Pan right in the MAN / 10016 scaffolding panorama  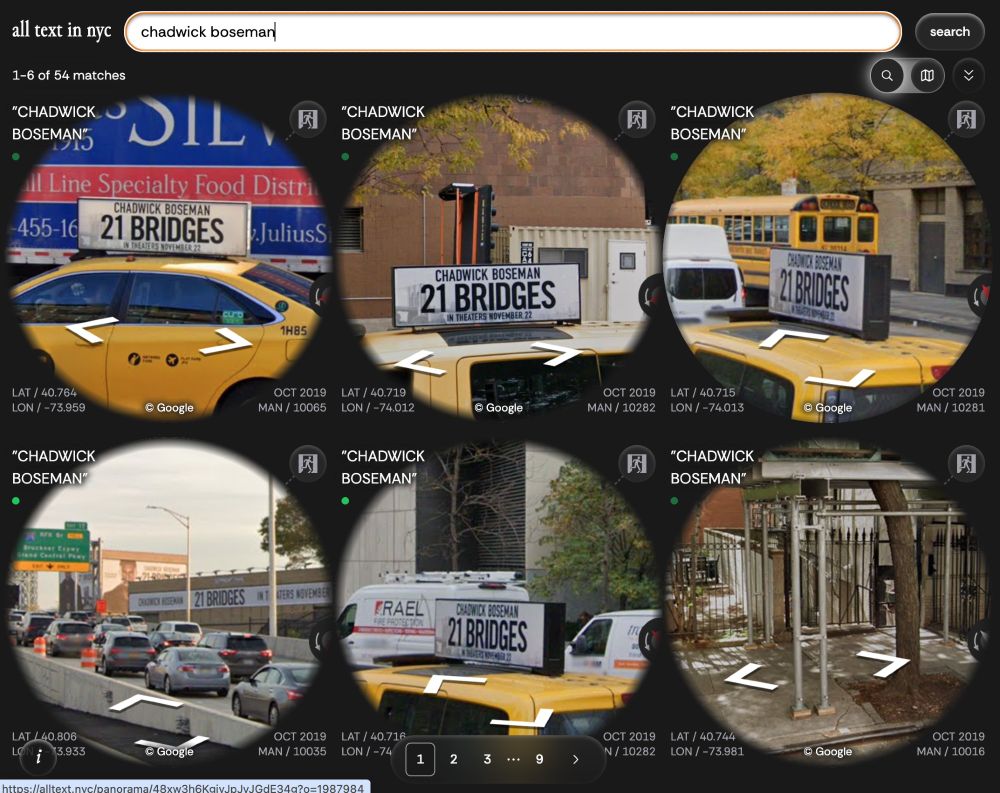point(883,663)
